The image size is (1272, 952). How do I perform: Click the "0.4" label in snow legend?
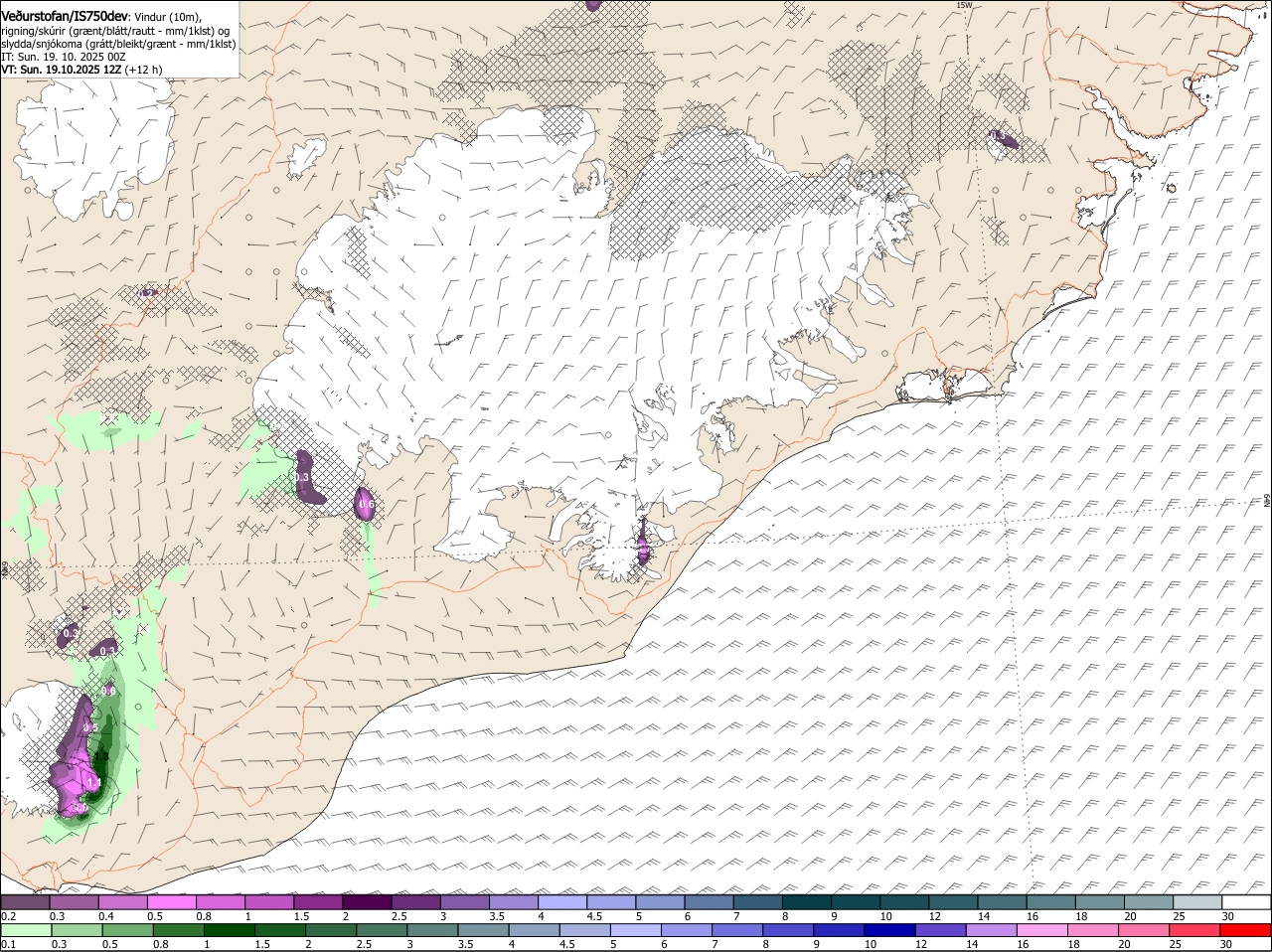click(106, 915)
